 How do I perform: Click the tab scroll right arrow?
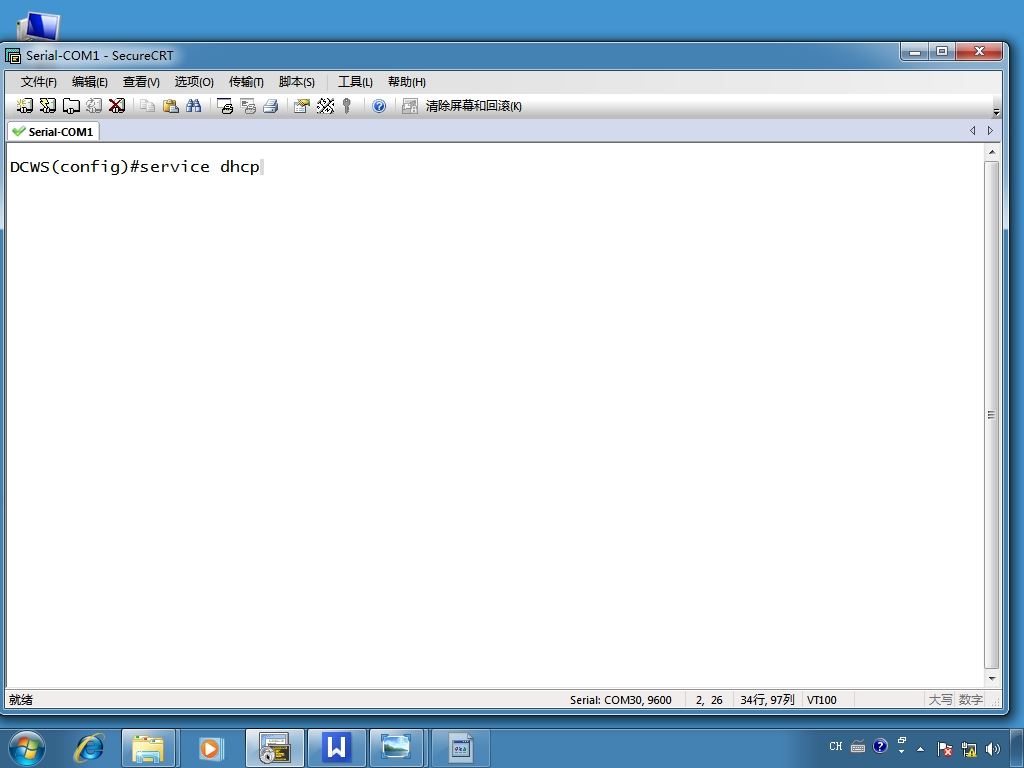pos(991,131)
